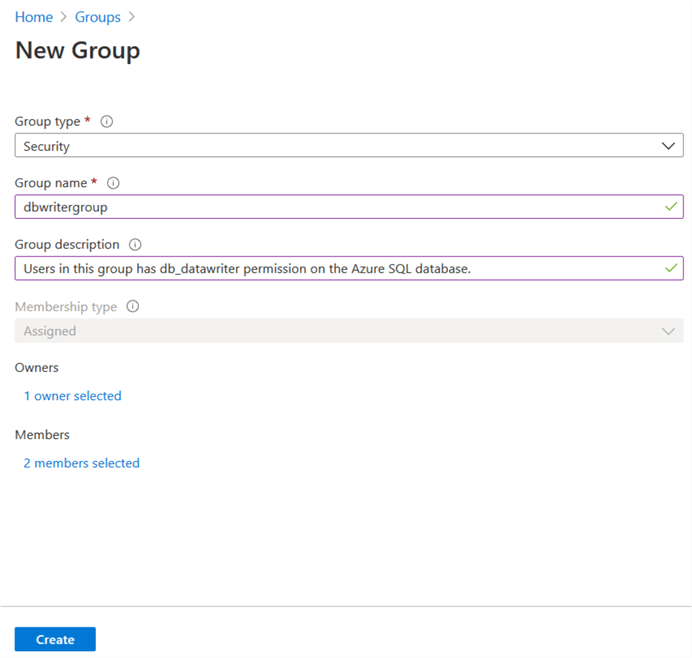Screen dimensions: 692x658
Task: Click the green checkmark in Group name field
Action: [670, 207]
